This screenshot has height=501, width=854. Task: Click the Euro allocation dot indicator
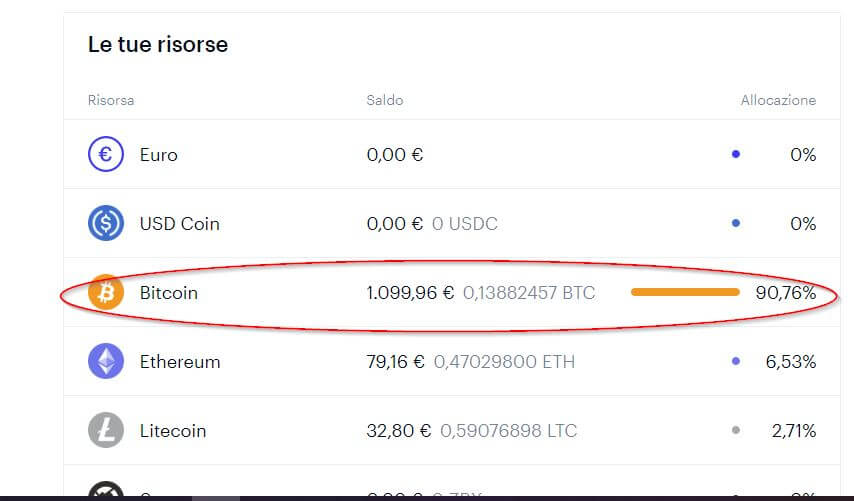(x=736, y=154)
